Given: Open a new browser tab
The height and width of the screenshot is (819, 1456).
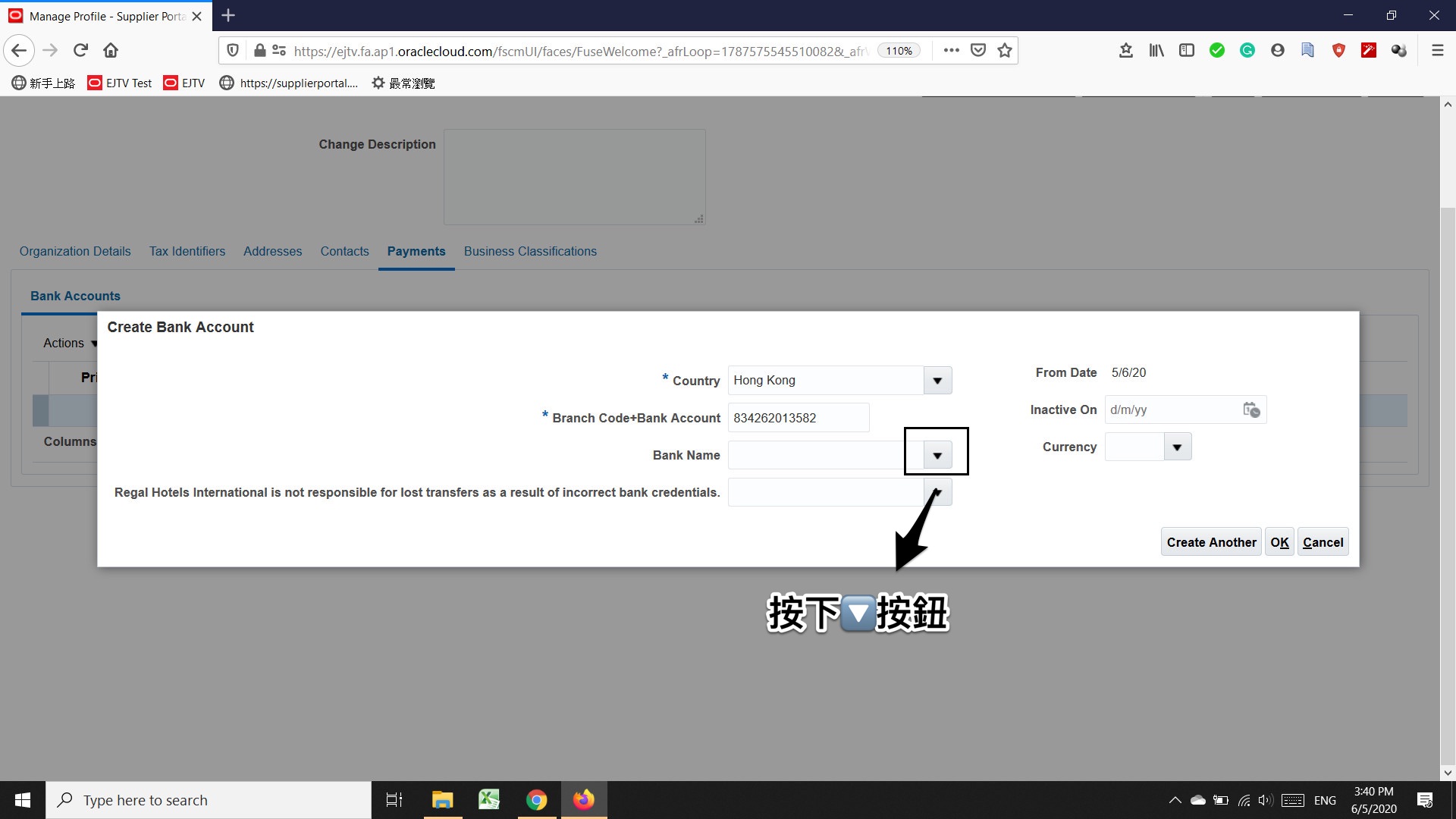Looking at the screenshot, I should [x=228, y=15].
